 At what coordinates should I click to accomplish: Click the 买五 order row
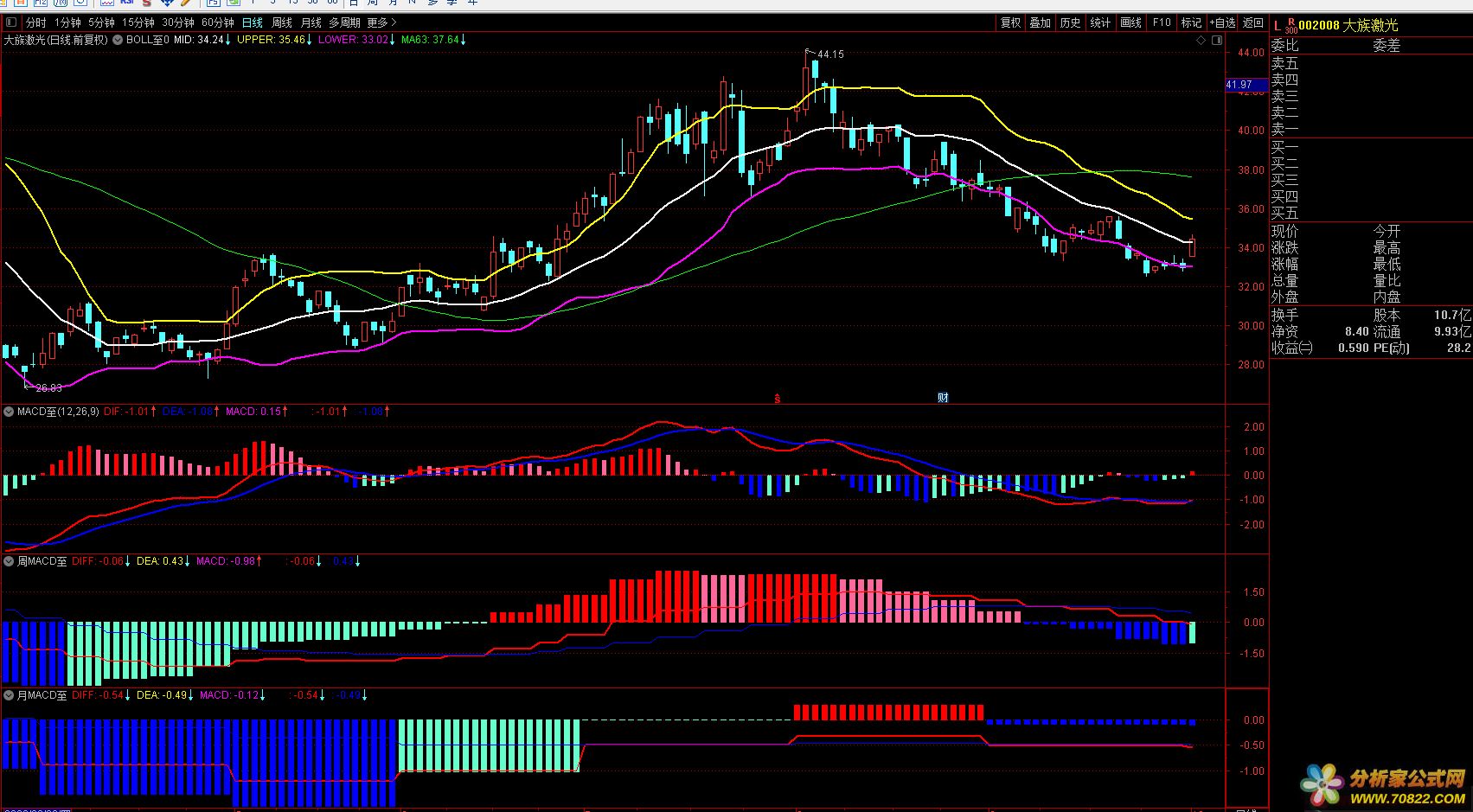pyautogui.click(x=1371, y=213)
